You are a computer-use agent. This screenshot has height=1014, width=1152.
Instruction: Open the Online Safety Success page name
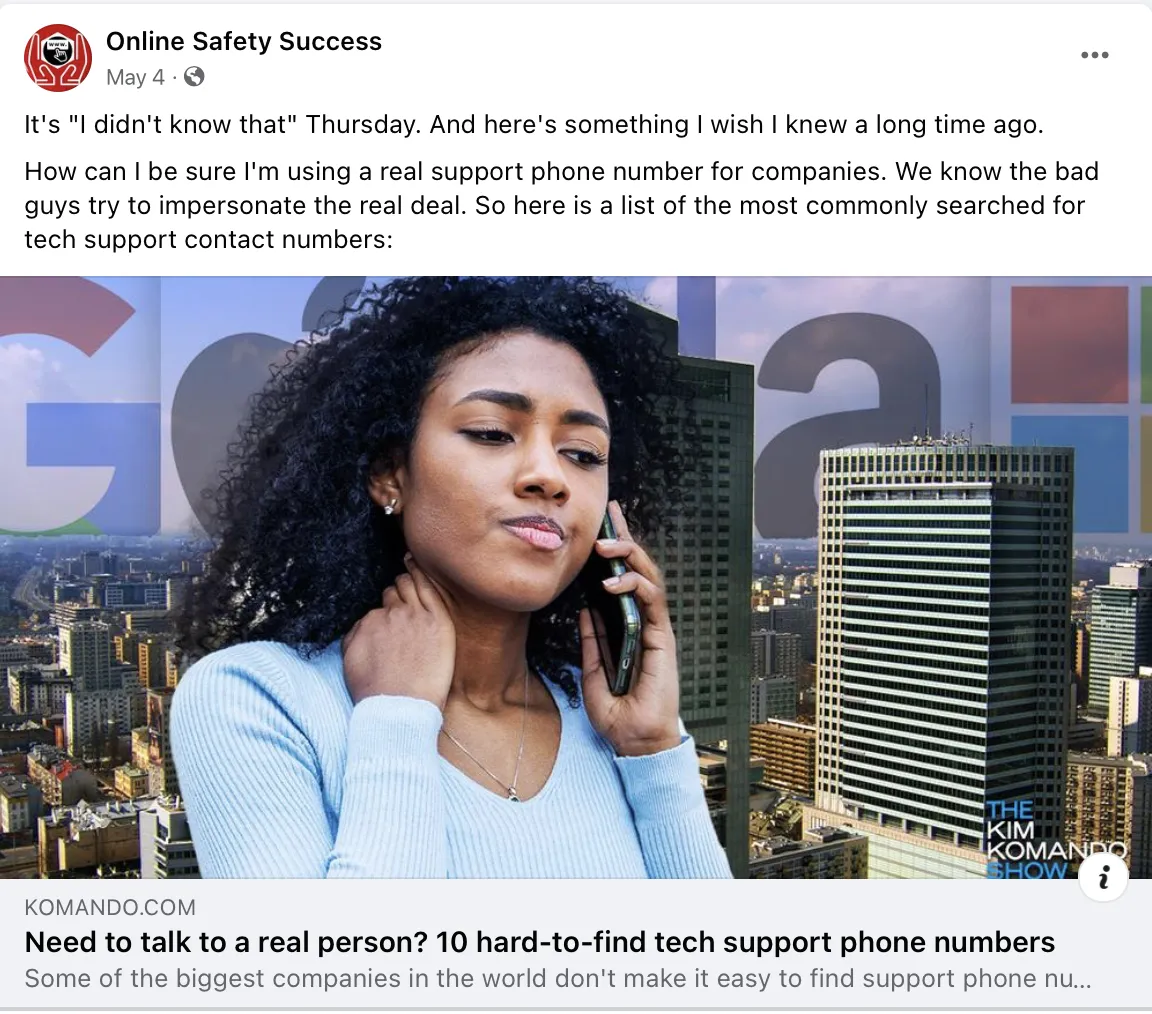coord(244,41)
